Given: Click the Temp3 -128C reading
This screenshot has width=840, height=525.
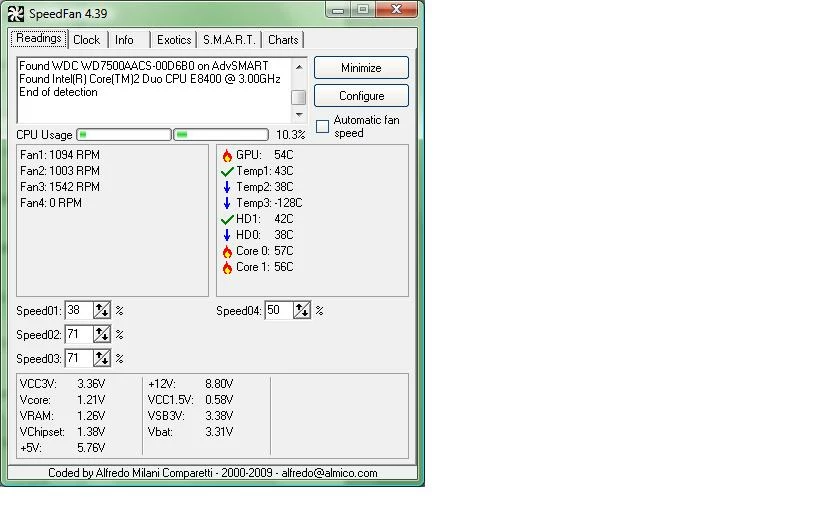Looking at the screenshot, I should (269, 203).
